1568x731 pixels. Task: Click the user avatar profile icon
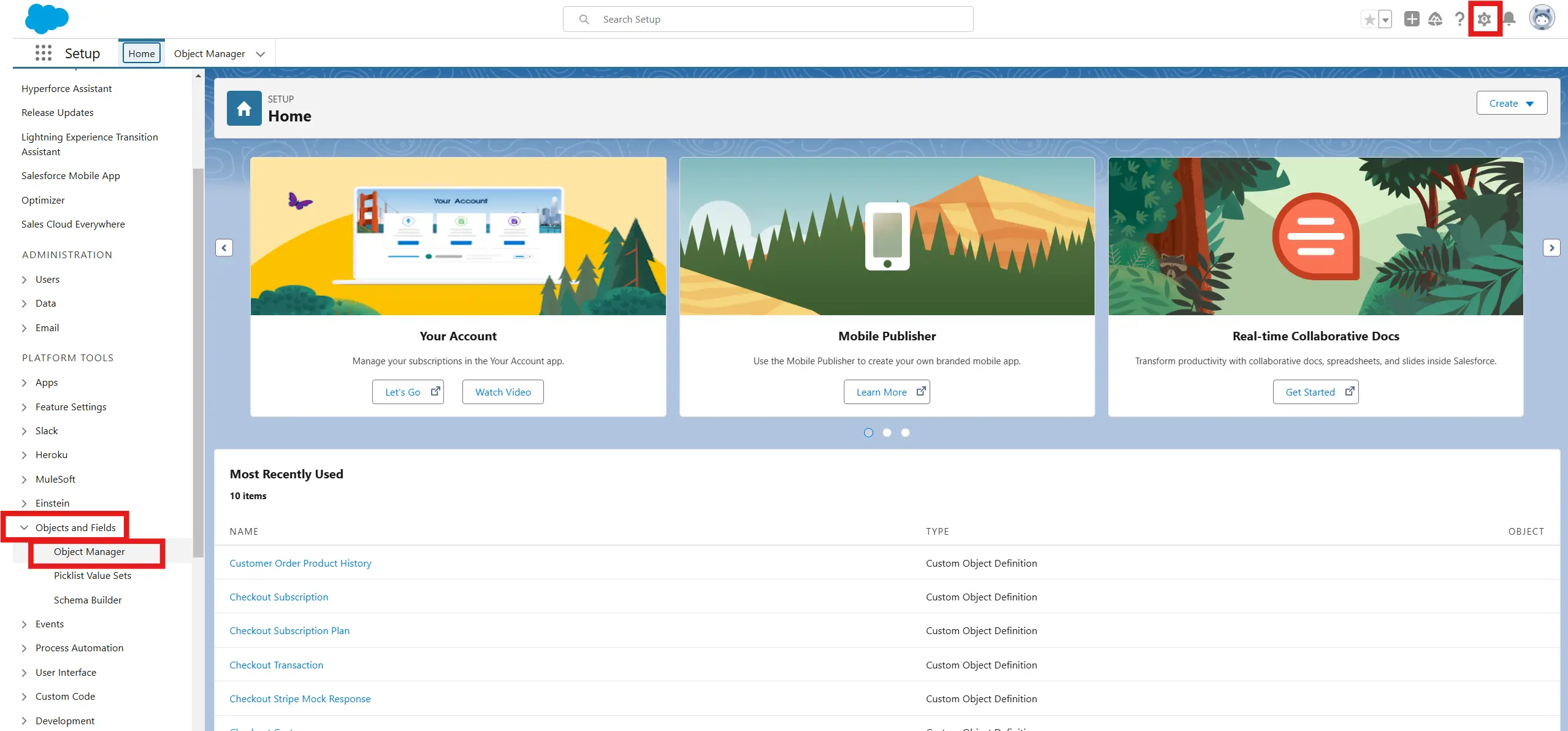[x=1542, y=18]
